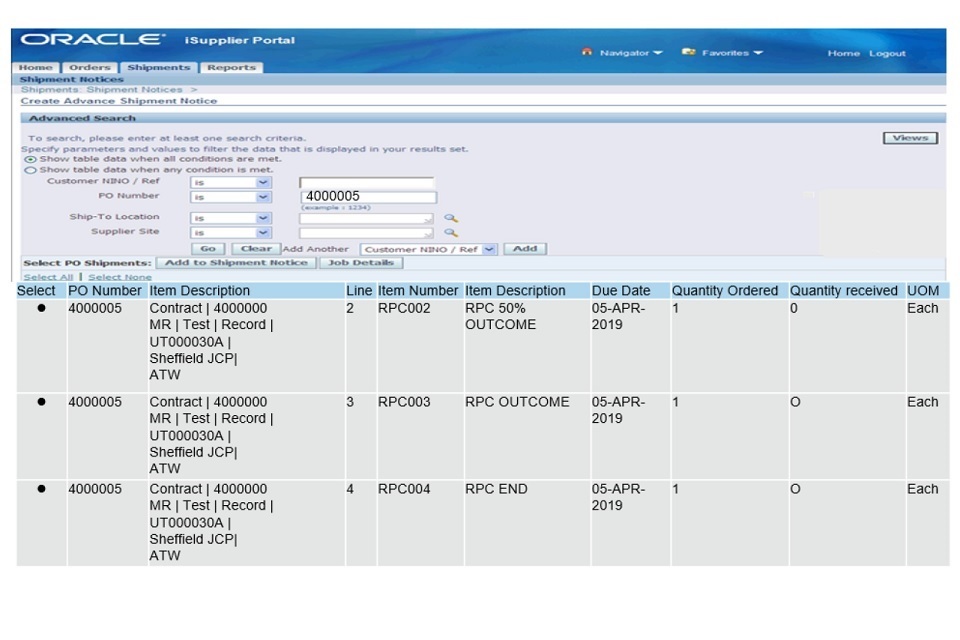Switch to the Reports tab
Screen dimensions: 960x640
click(231, 68)
